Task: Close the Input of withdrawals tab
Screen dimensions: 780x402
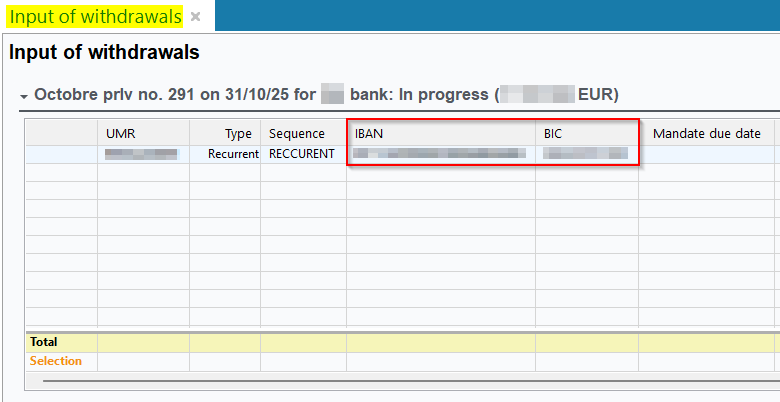Action: (196, 17)
